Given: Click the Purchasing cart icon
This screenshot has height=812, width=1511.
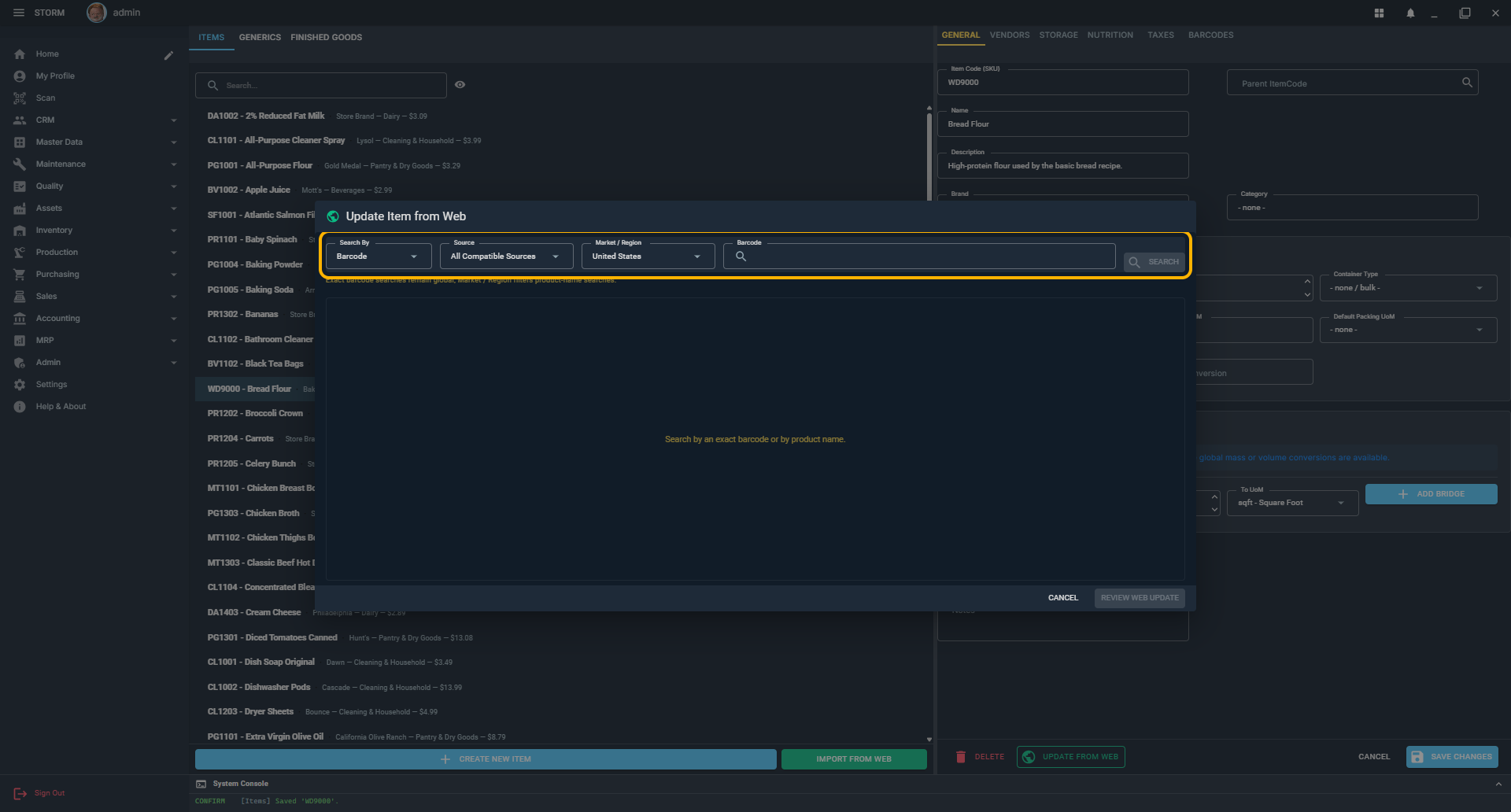Looking at the screenshot, I should (x=20, y=275).
